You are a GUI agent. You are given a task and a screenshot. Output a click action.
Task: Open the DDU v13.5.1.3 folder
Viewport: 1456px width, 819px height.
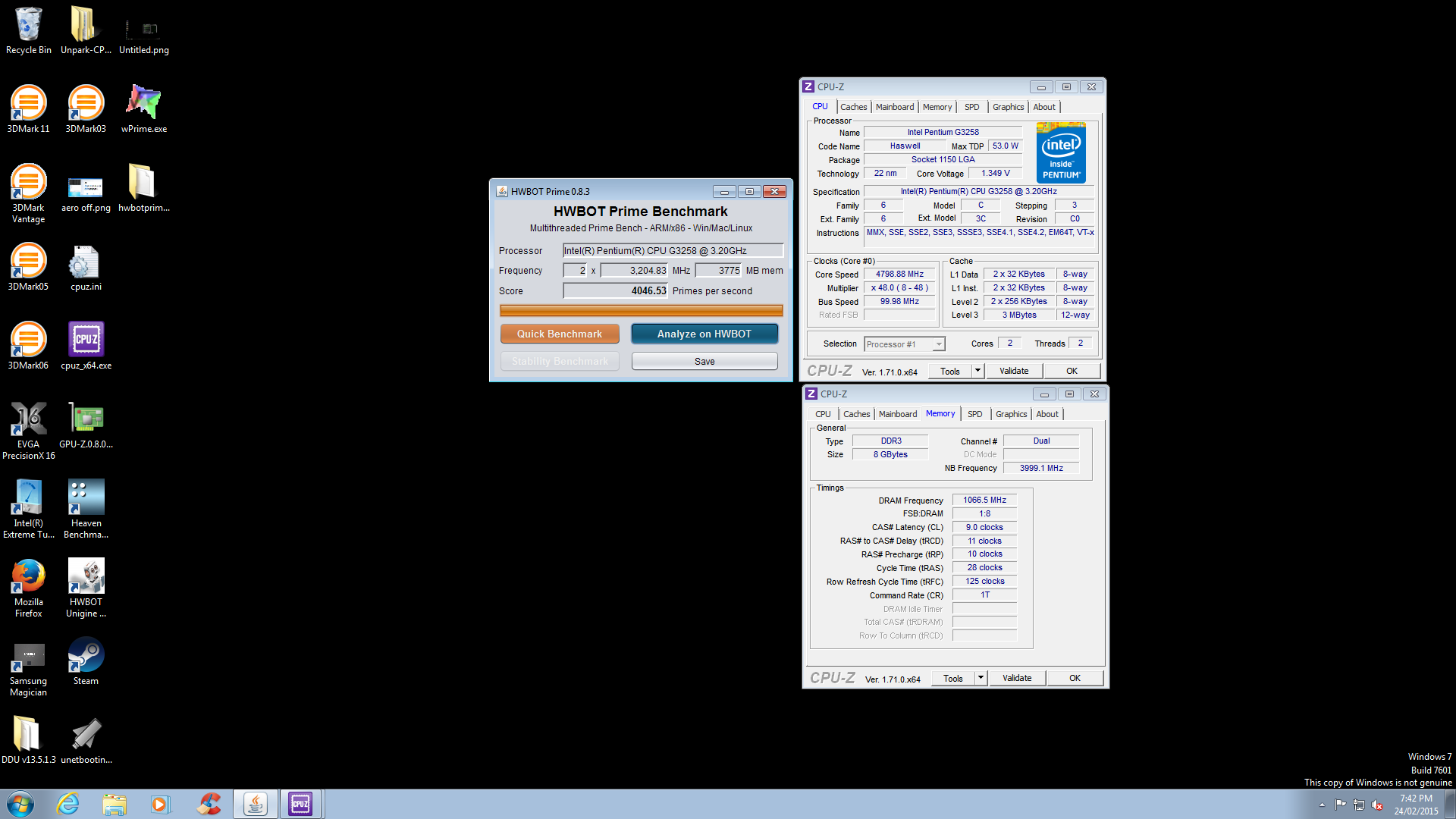point(28,740)
